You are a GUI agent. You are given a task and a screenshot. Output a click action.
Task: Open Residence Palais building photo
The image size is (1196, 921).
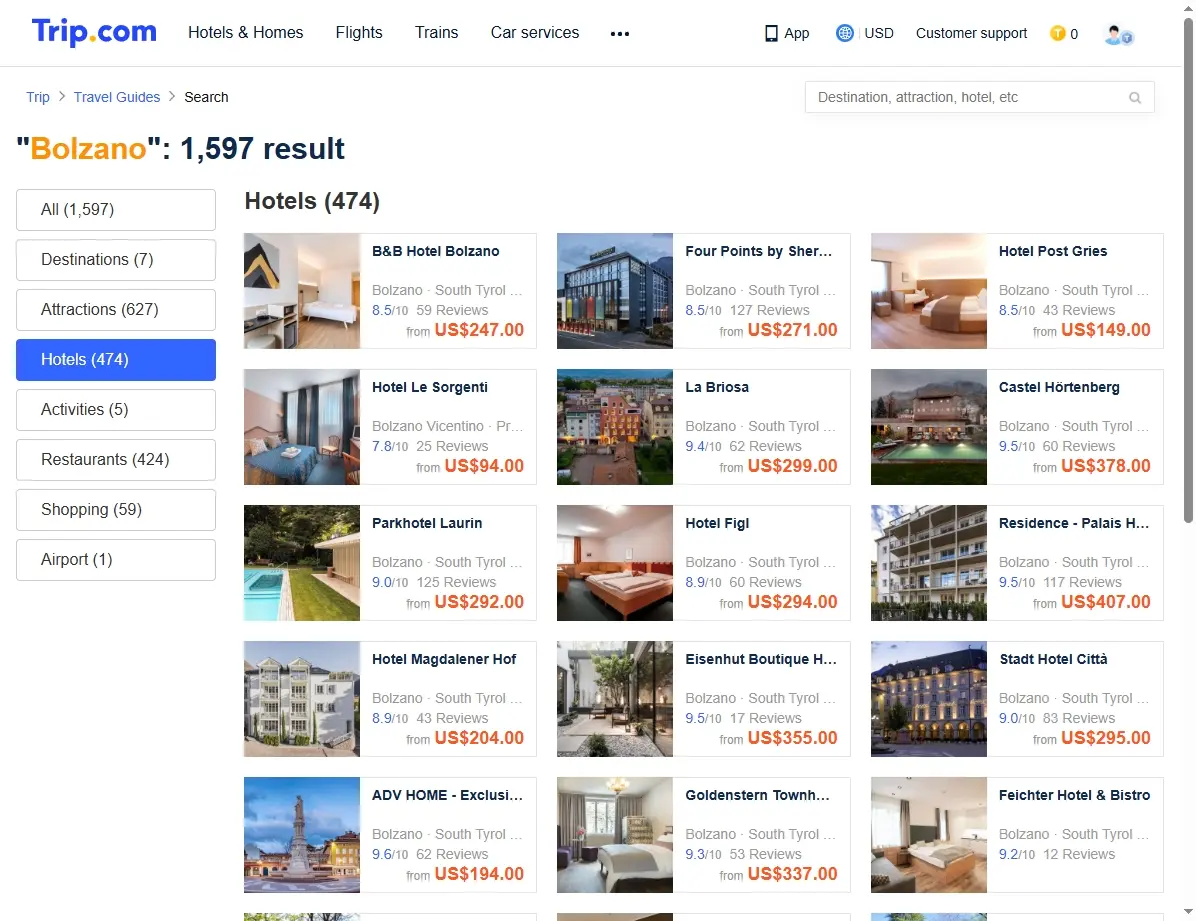click(929, 562)
